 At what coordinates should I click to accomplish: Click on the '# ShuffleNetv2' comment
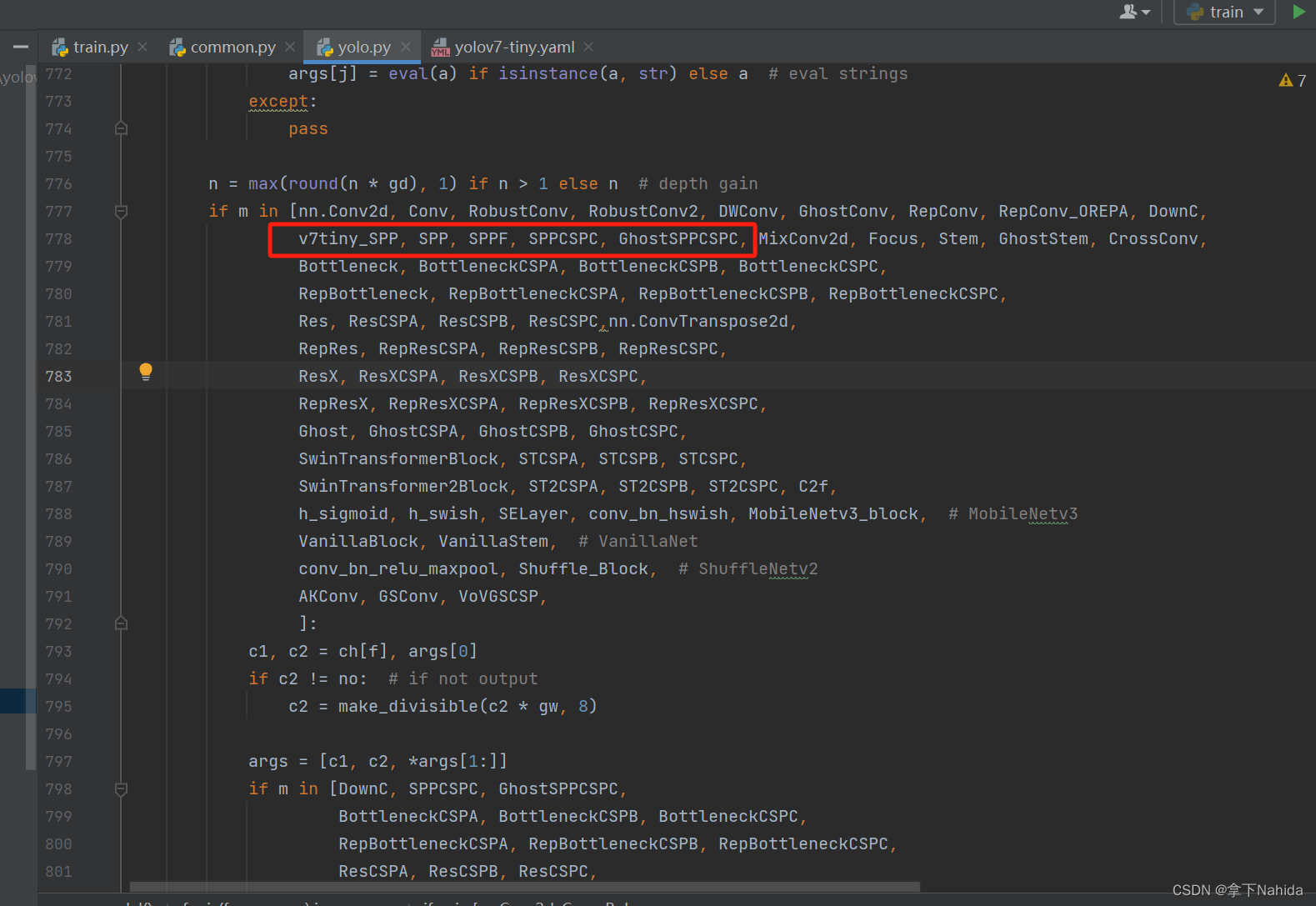pos(748,569)
